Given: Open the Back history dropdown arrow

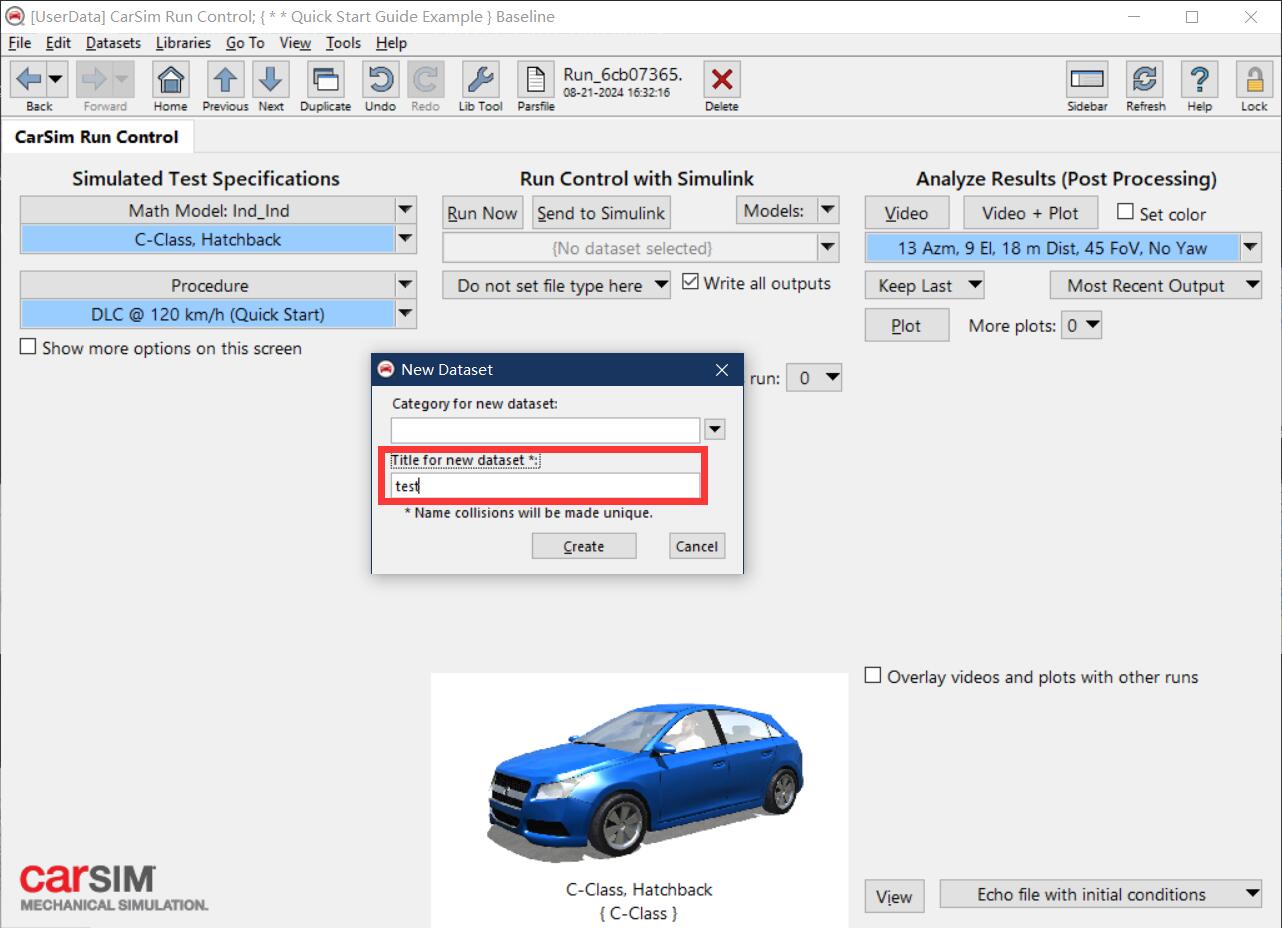Looking at the screenshot, I should [56, 79].
